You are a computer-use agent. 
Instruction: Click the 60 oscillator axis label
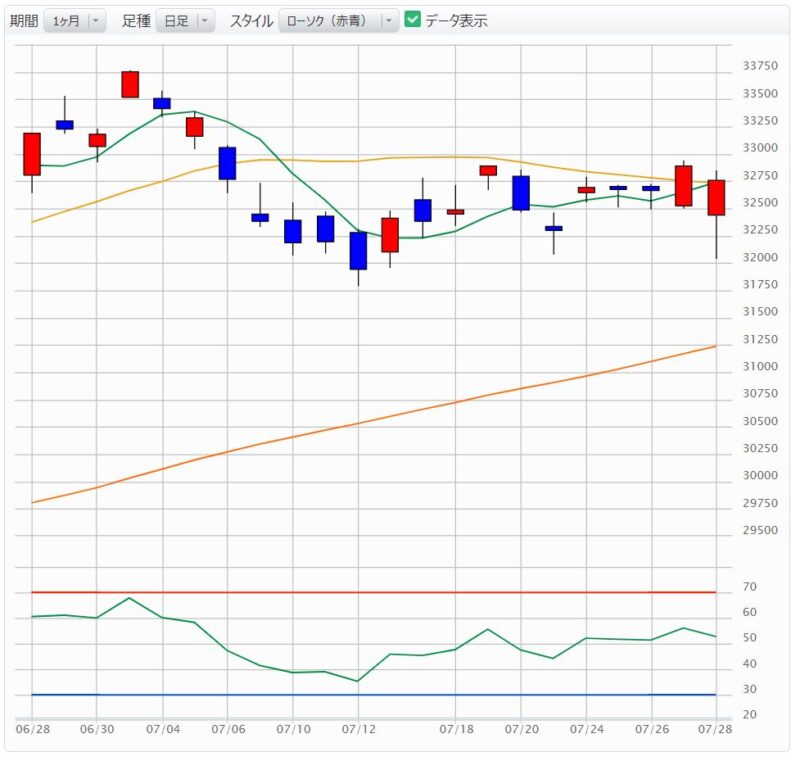pyautogui.click(x=749, y=612)
